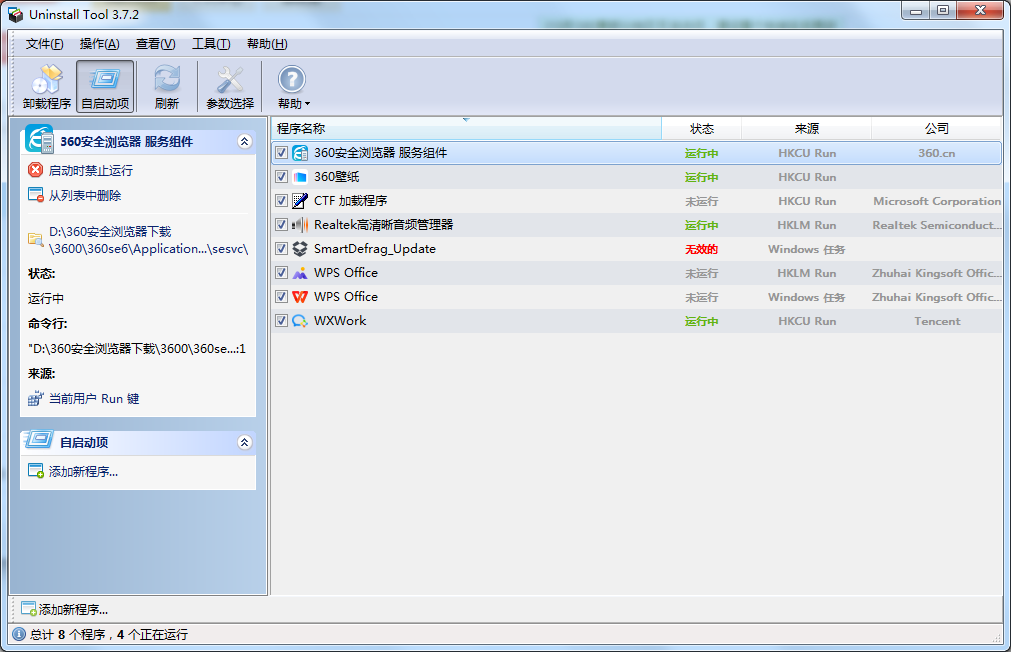1011x652 pixels.
Task: Open the Uninstaller (卸载程序) toolbar icon
Action: pyautogui.click(x=47, y=80)
